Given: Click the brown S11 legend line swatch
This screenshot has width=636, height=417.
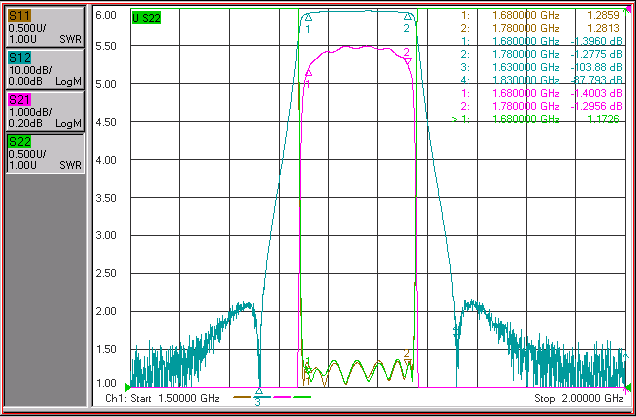Looking at the screenshot, I should tap(242, 397).
